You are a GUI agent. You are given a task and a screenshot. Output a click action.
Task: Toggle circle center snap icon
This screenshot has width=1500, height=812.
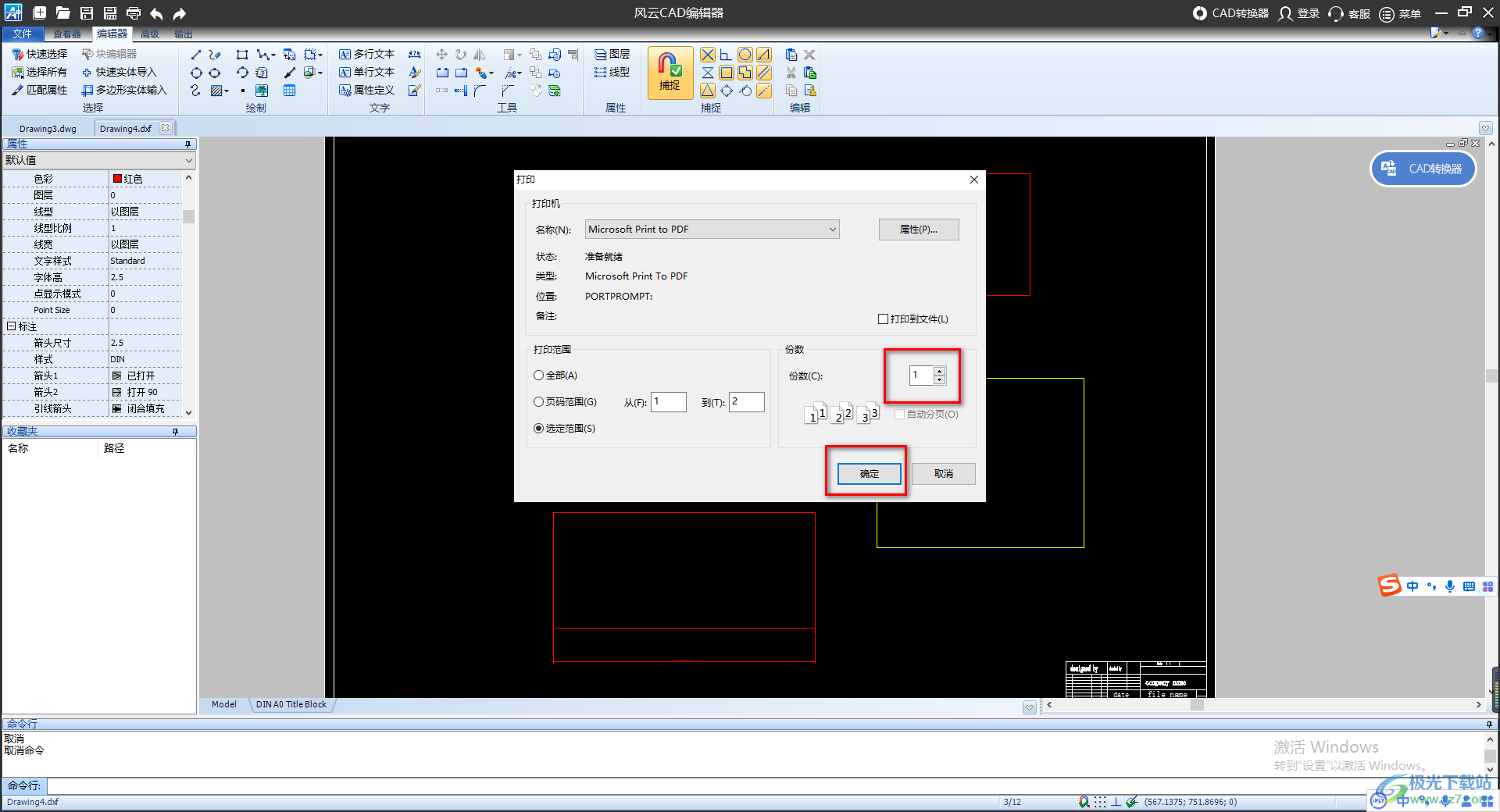(x=745, y=55)
